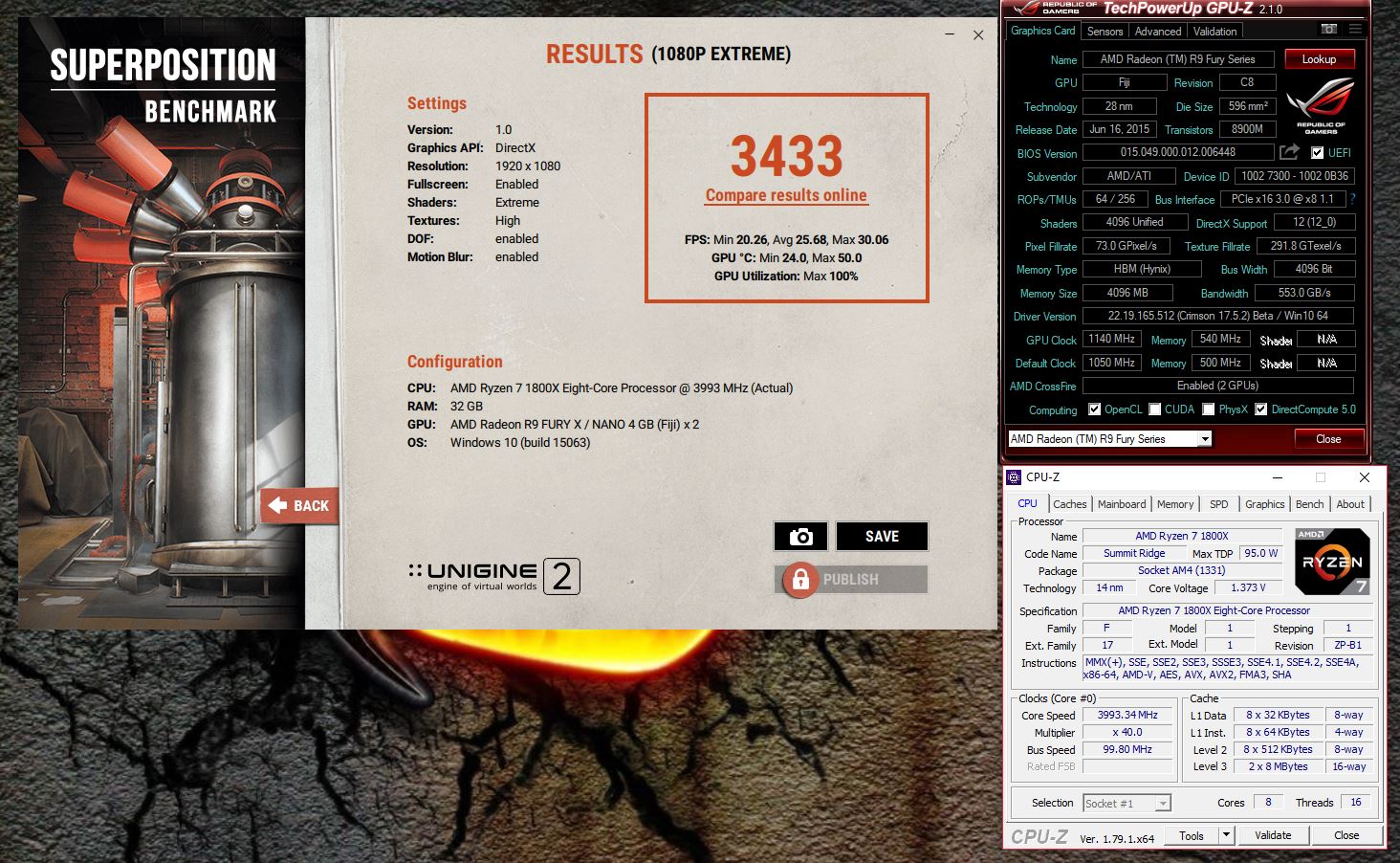
Task: Click the CPU-Z bottom Close button
Action: tap(1346, 835)
